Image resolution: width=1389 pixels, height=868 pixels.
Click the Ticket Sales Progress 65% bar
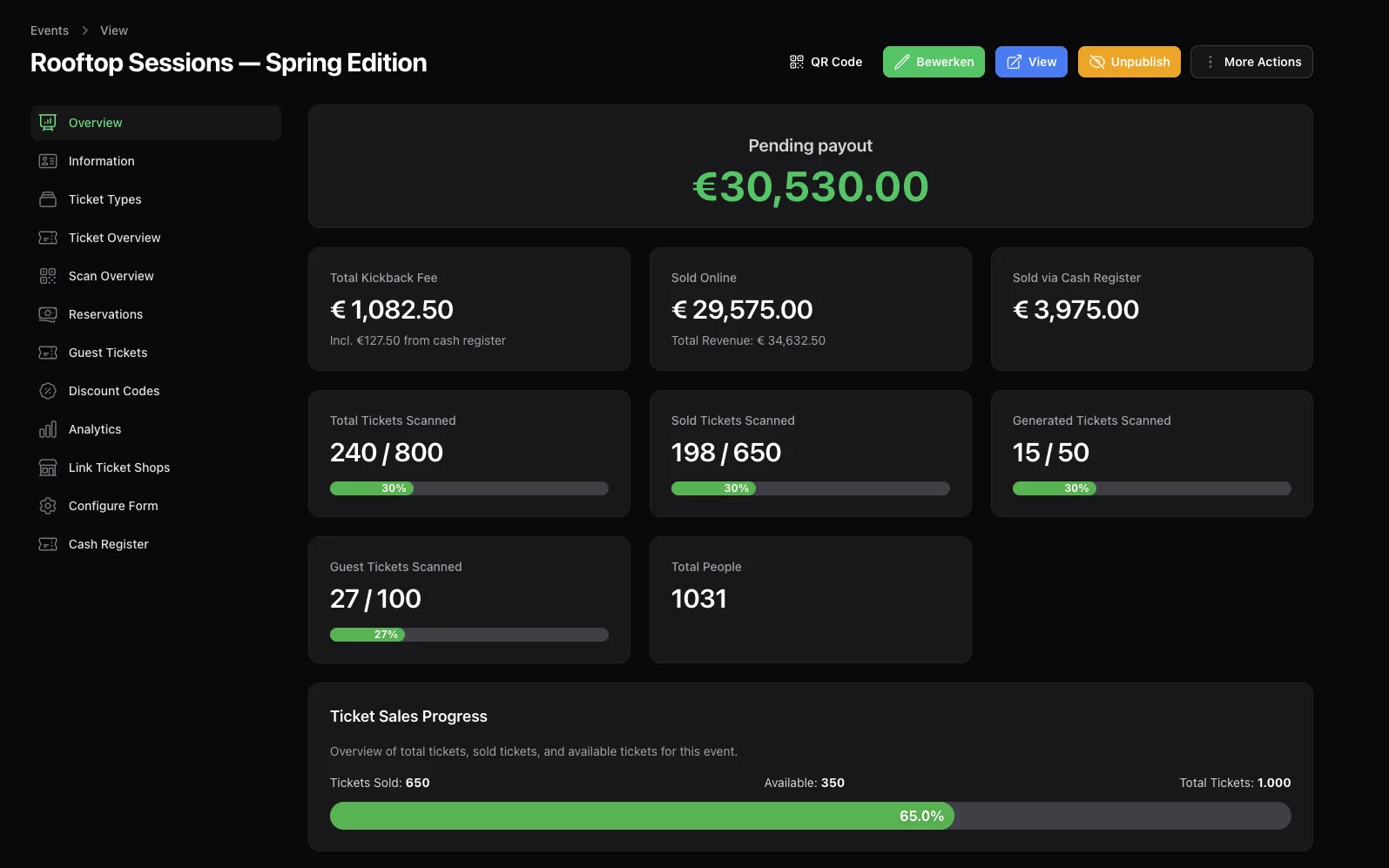point(642,816)
